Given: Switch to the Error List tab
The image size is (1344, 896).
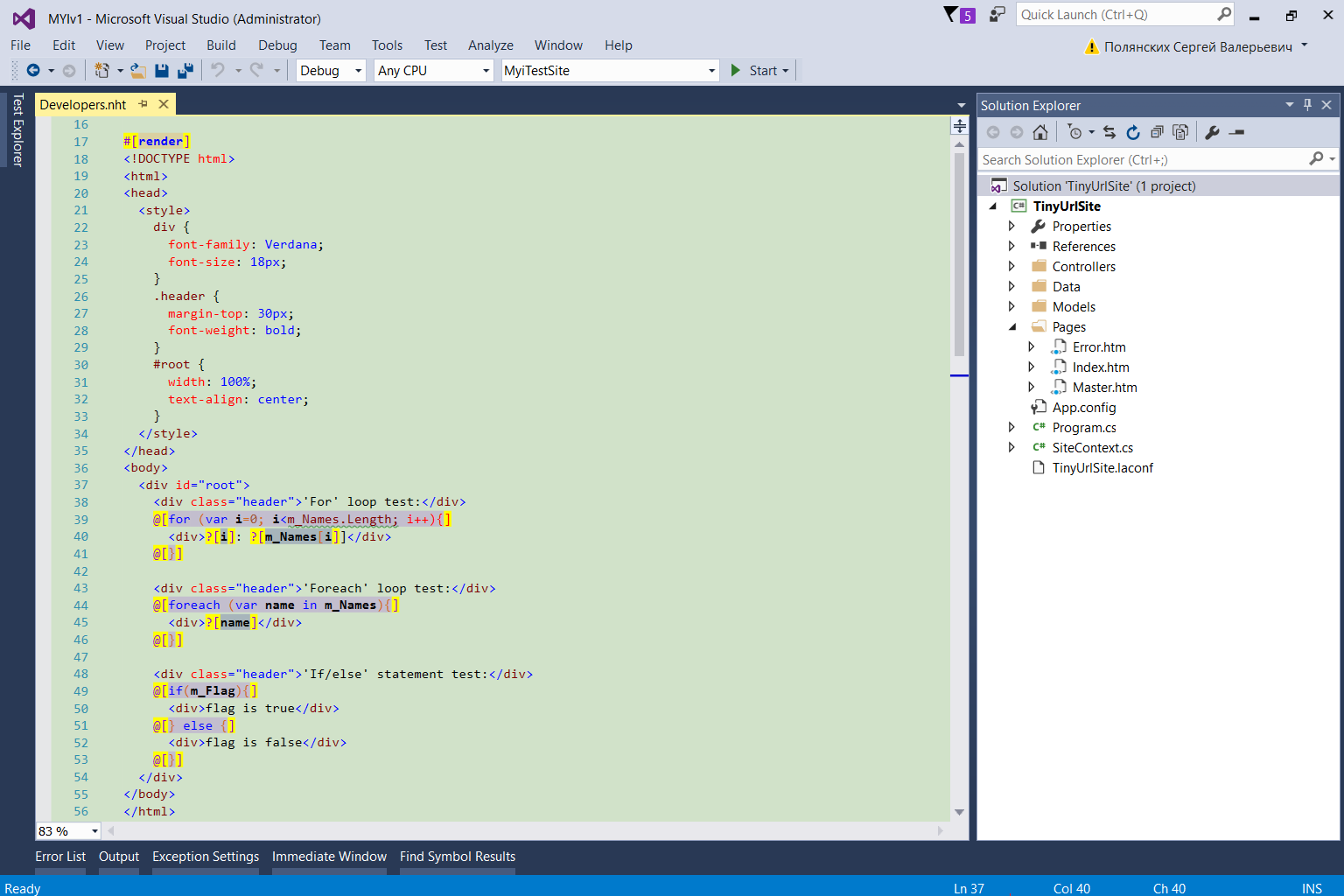Looking at the screenshot, I should (60, 857).
